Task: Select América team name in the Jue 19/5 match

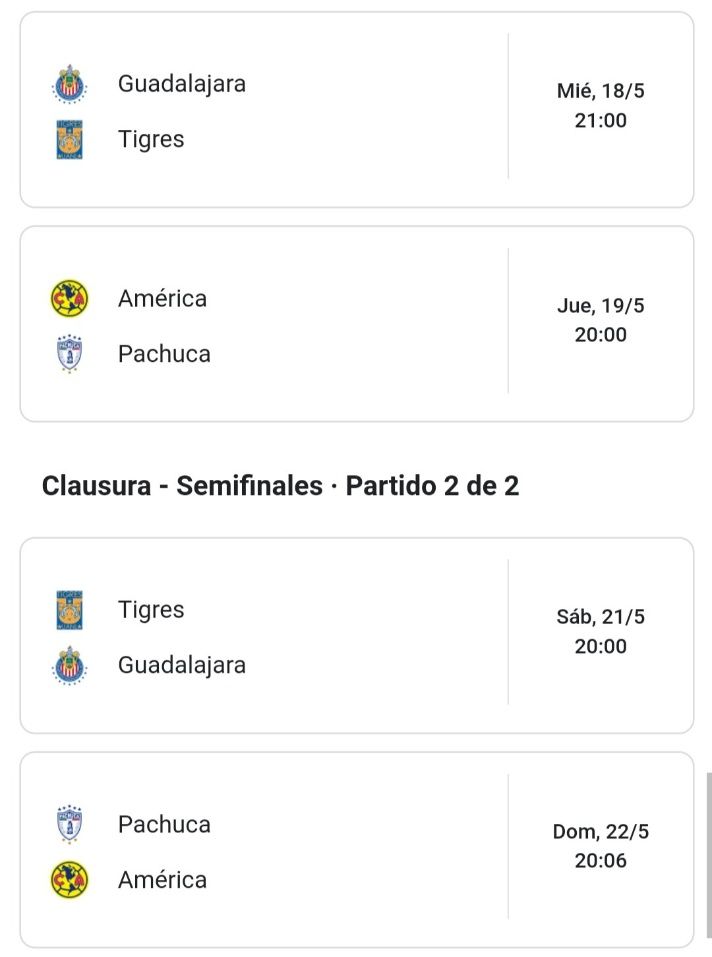Action: (162, 298)
